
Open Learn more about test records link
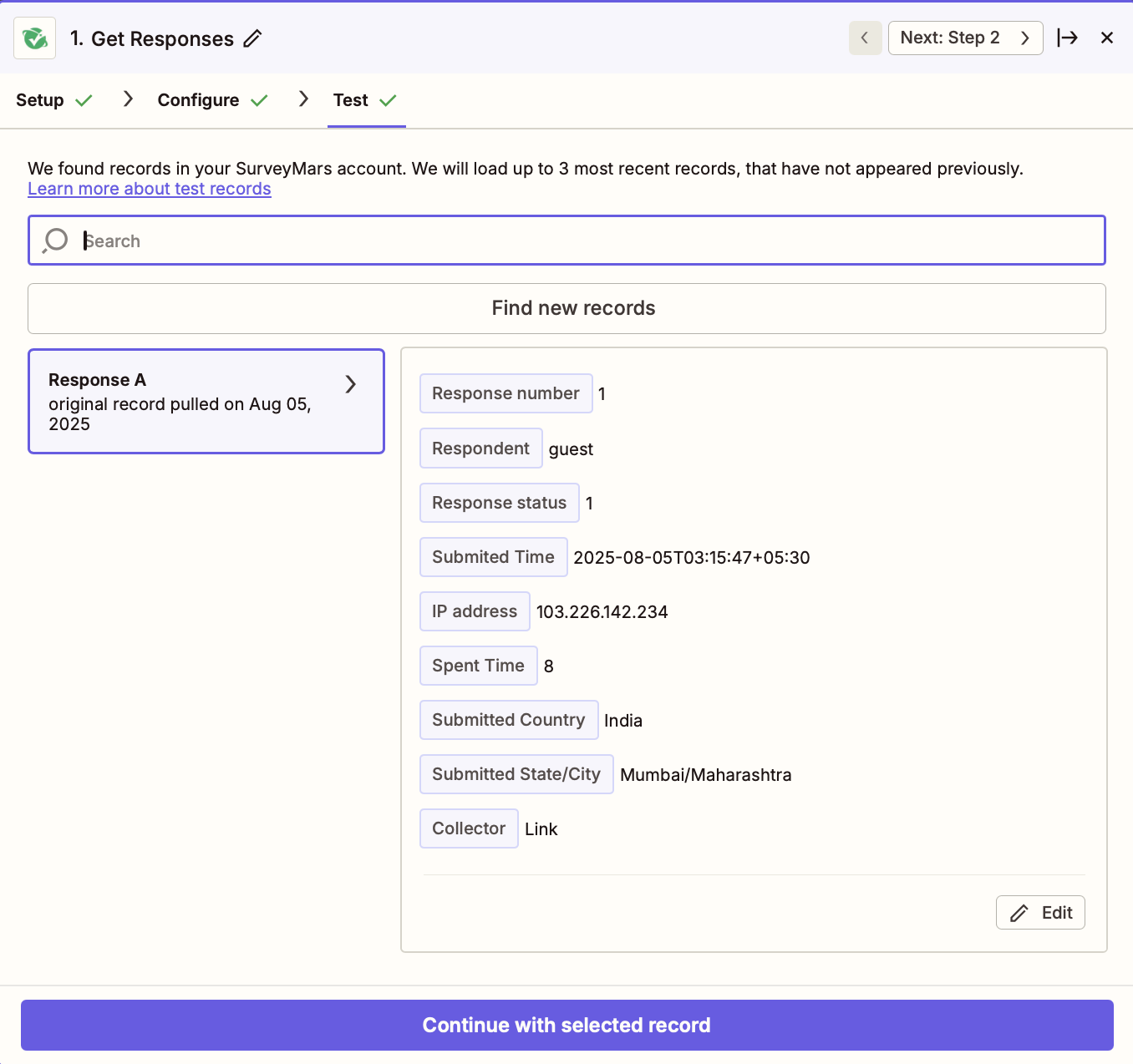[150, 189]
